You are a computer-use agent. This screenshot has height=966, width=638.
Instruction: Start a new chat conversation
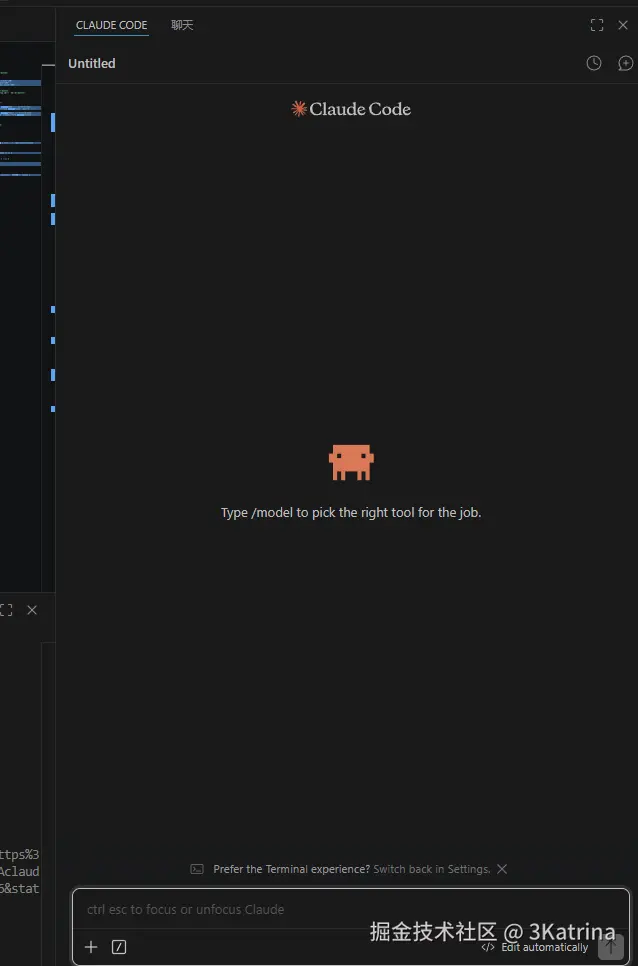coord(625,63)
